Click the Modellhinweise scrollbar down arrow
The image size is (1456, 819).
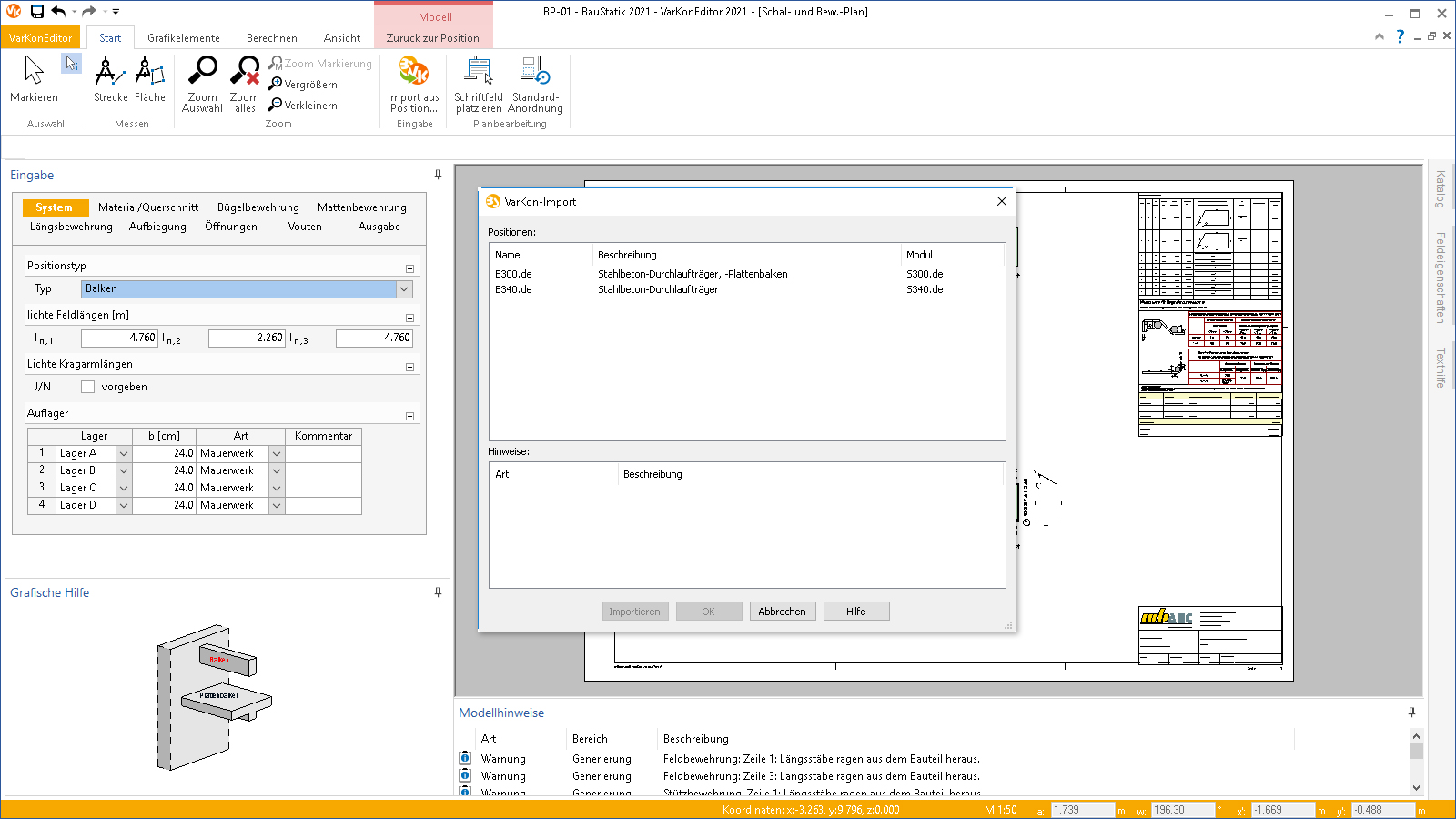click(x=1416, y=788)
